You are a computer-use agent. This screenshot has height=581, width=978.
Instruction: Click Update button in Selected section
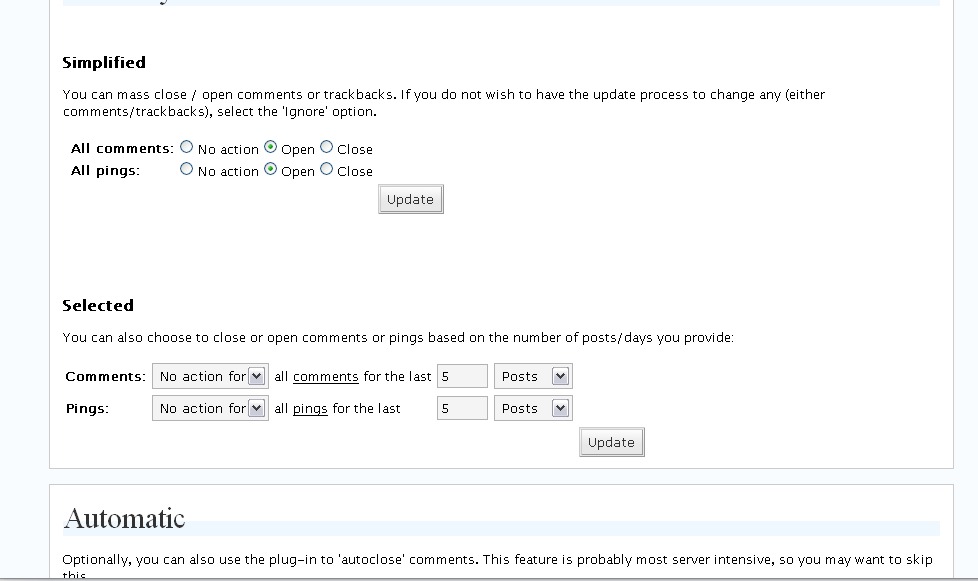[611, 442]
